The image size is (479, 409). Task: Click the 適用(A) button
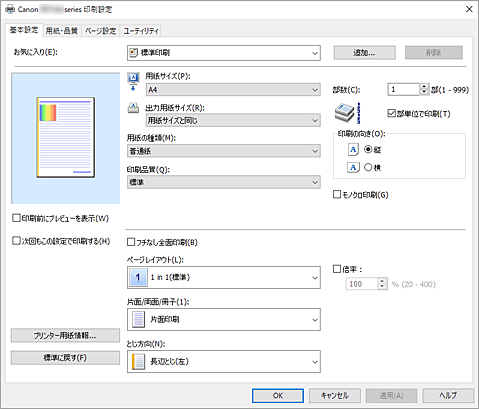click(x=391, y=396)
